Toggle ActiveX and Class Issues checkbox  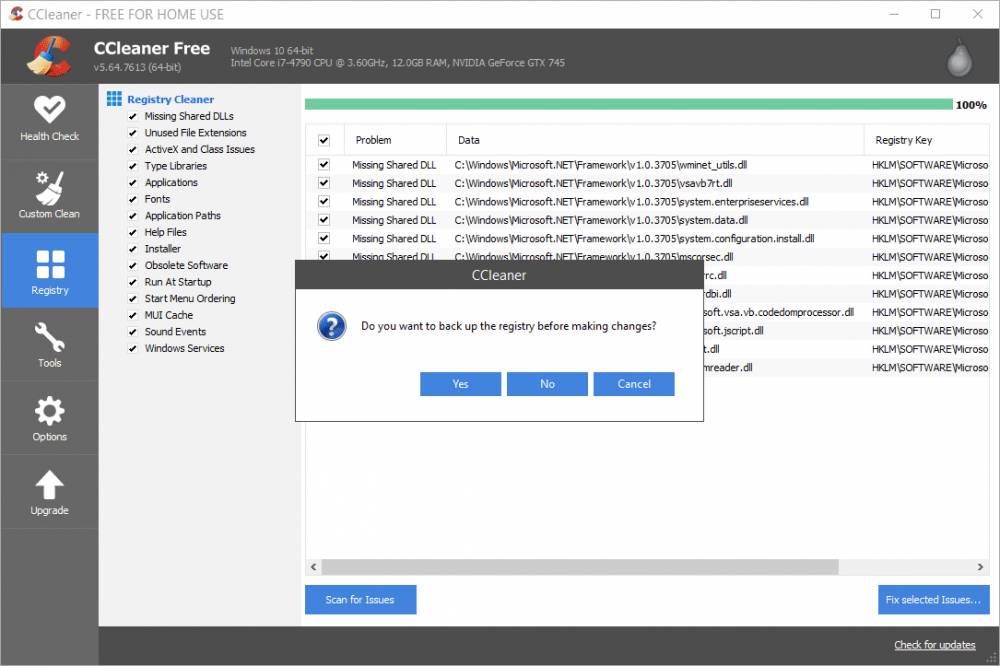pos(133,149)
